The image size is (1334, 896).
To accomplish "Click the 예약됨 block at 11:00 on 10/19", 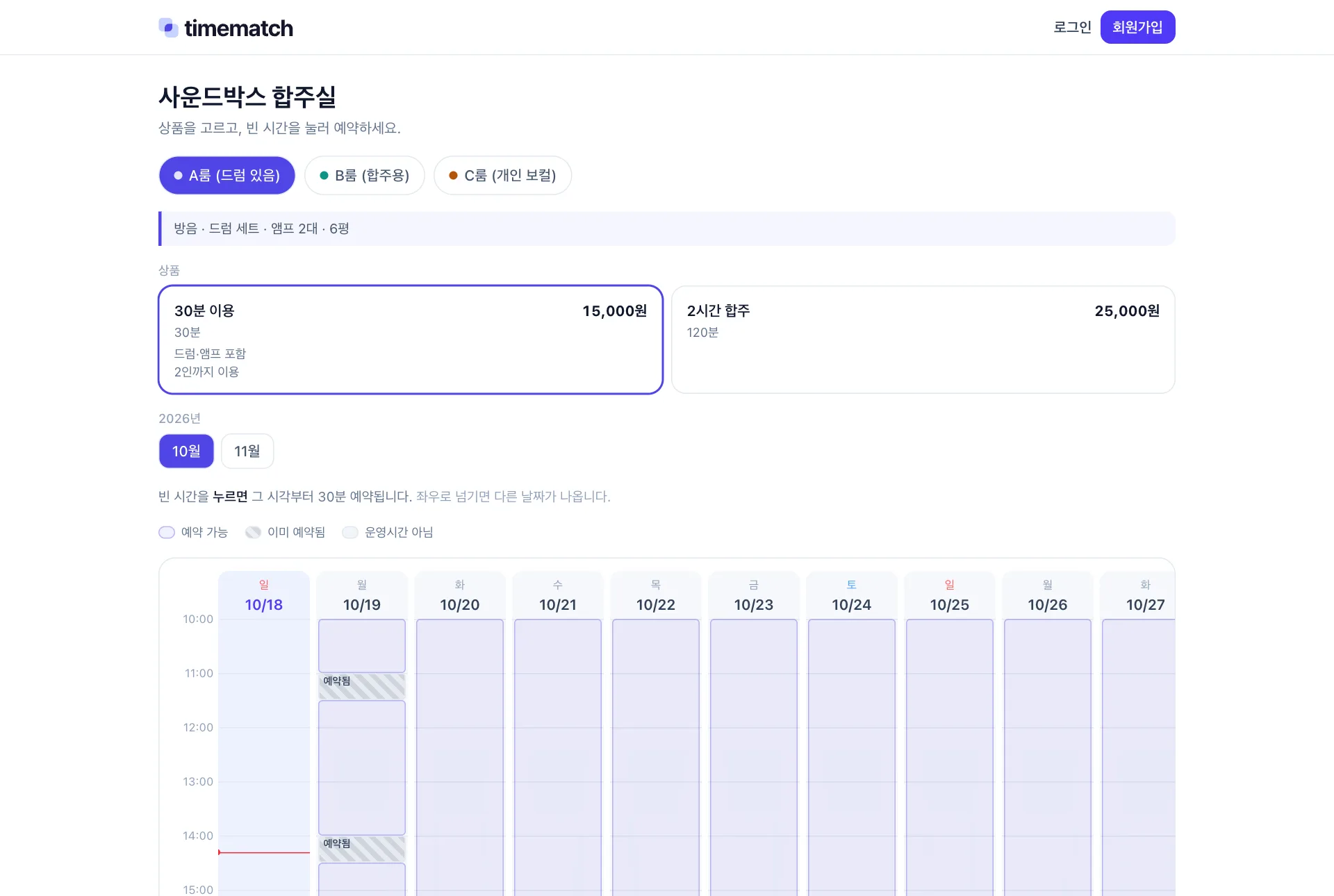I will tap(362, 686).
